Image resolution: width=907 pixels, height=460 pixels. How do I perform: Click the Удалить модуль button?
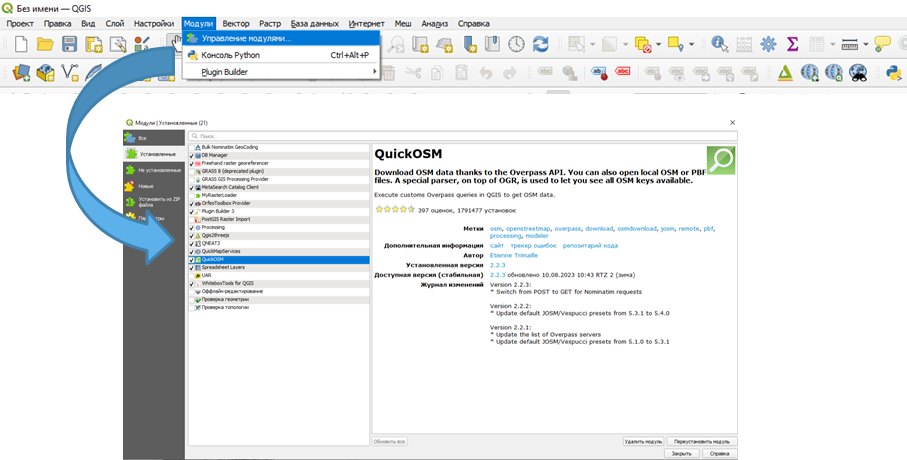pyautogui.click(x=643, y=441)
